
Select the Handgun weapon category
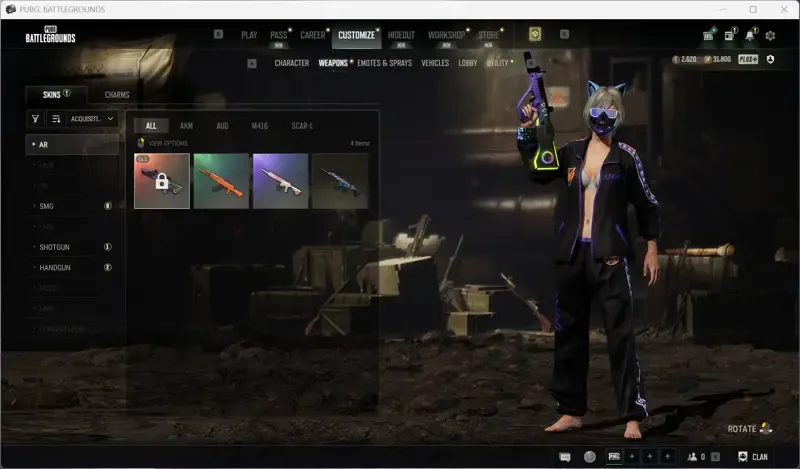72,267
